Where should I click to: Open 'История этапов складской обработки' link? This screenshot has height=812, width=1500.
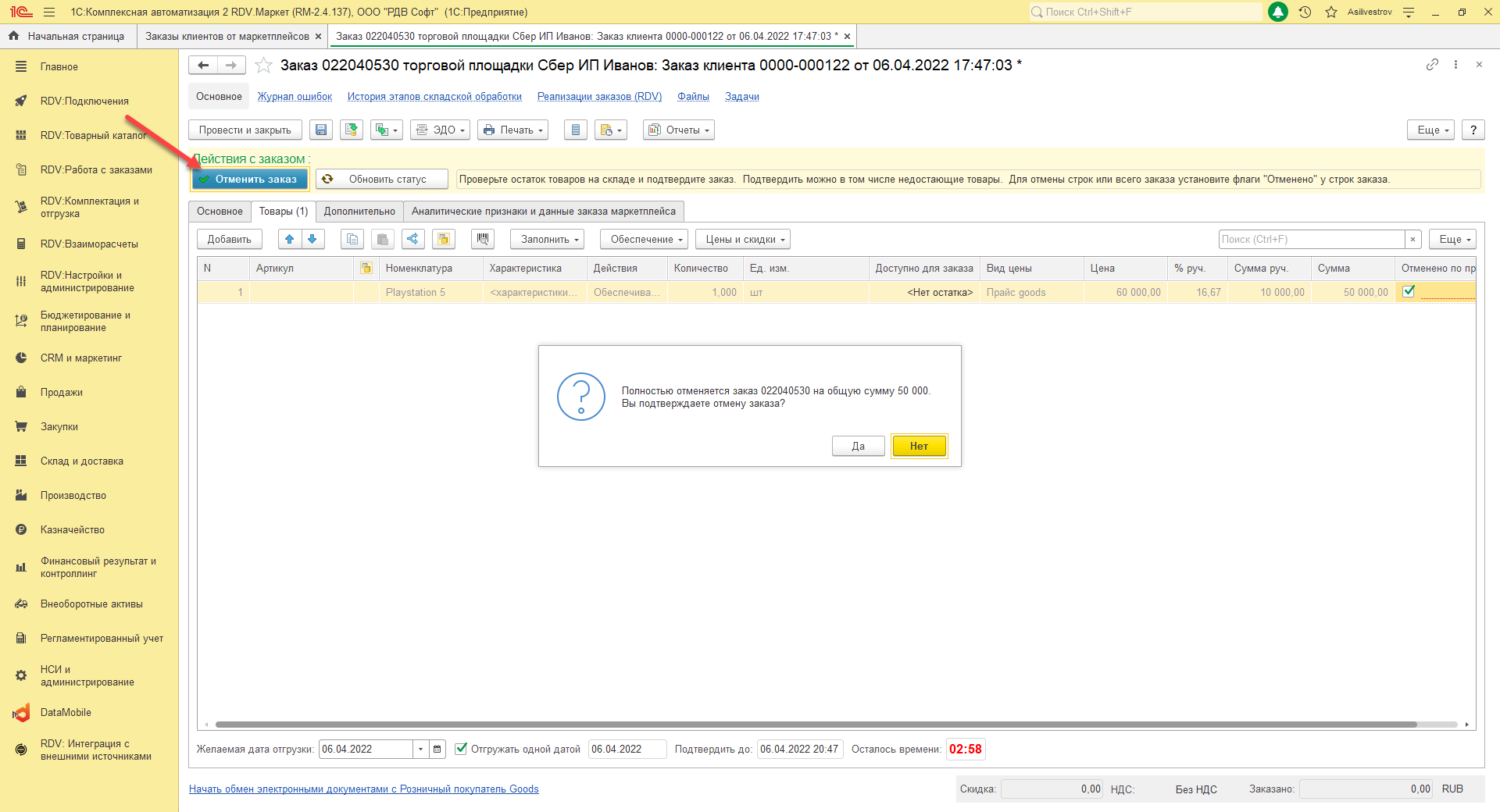point(435,97)
